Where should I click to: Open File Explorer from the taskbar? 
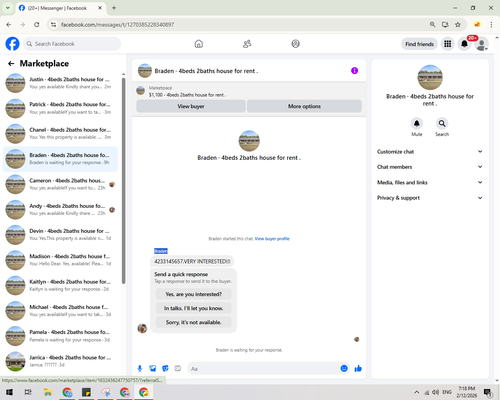click(x=48, y=392)
